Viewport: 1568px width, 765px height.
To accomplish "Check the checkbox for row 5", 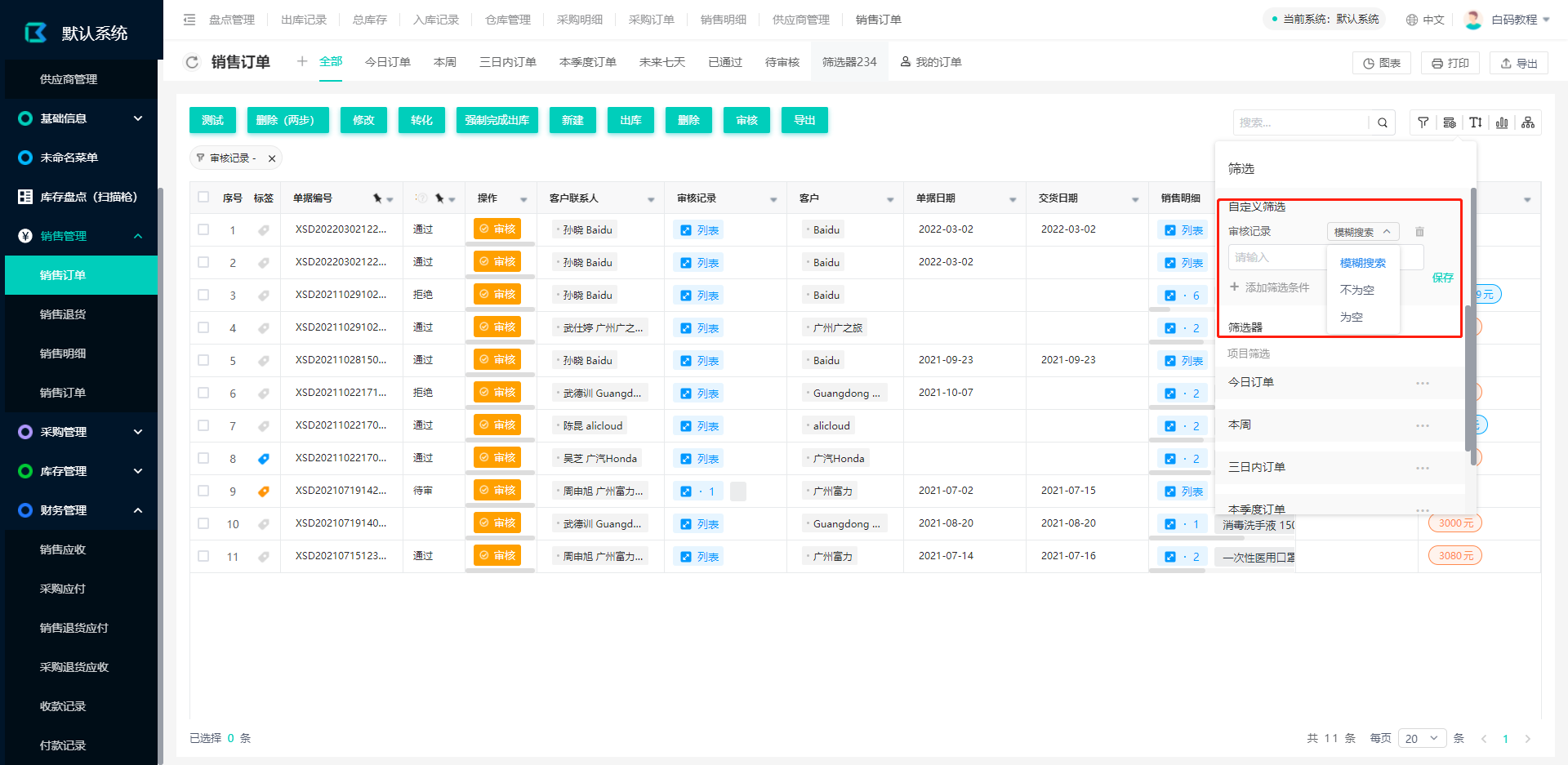I will coord(203,360).
